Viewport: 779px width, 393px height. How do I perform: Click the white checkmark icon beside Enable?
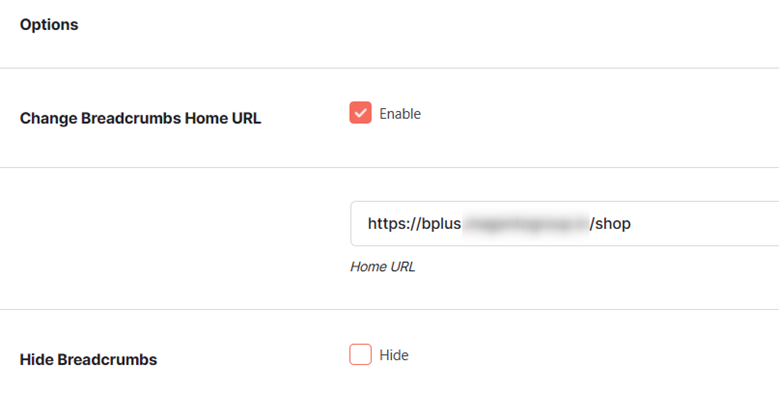tap(360, 113)
